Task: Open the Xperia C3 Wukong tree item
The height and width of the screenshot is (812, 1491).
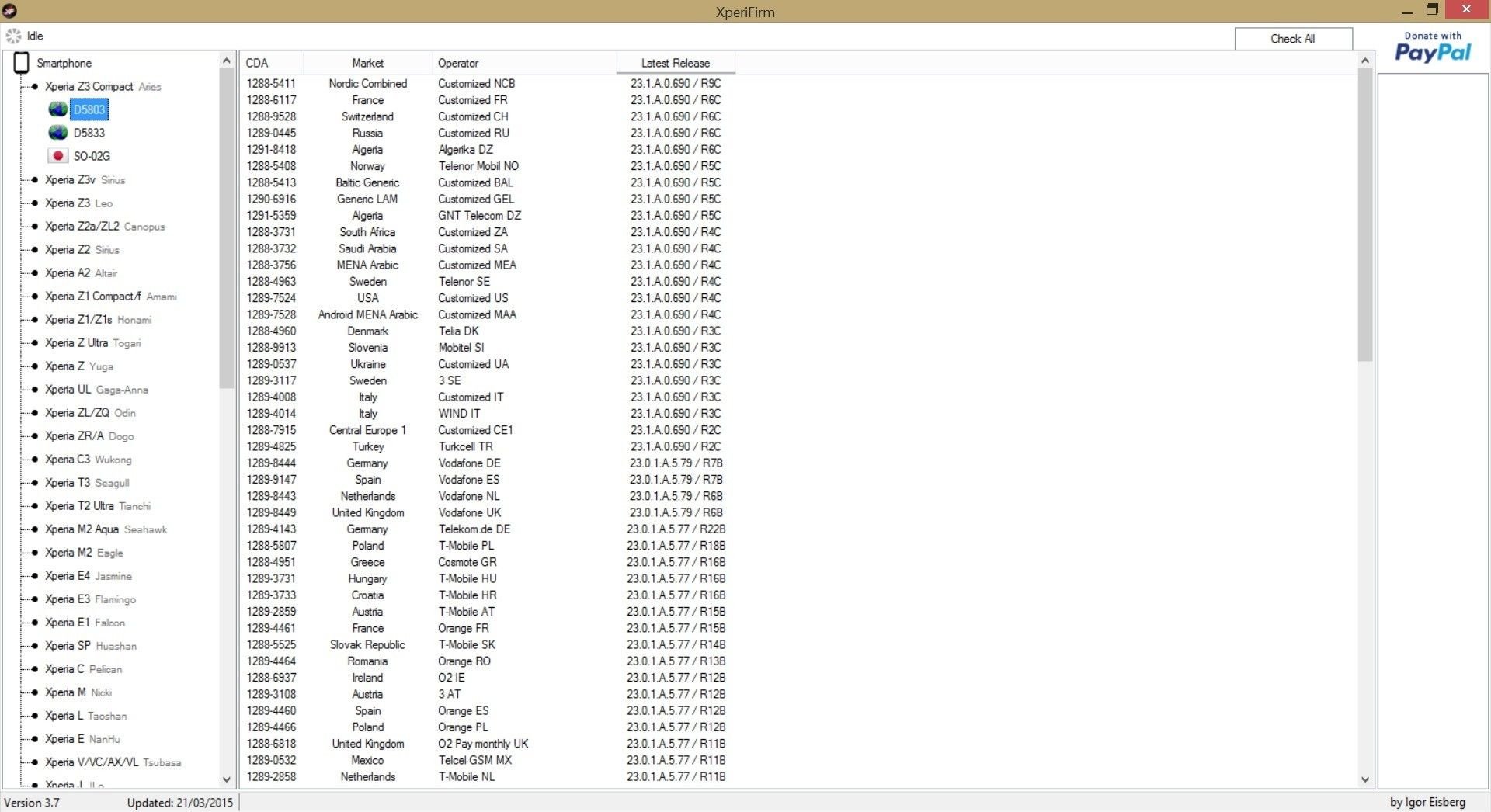Action: click(x=88, y=459)
